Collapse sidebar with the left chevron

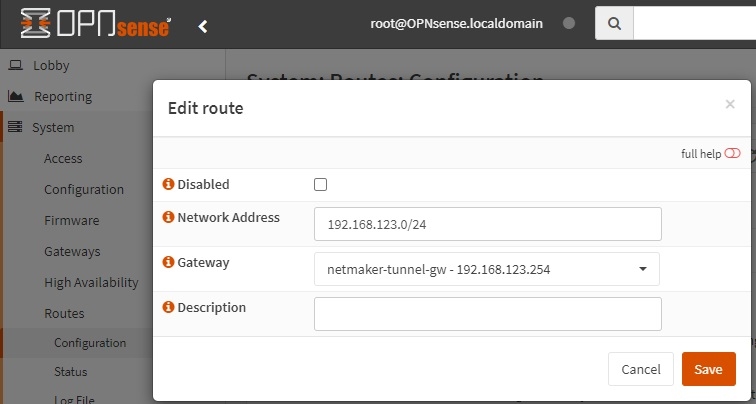tap(203, 26)
